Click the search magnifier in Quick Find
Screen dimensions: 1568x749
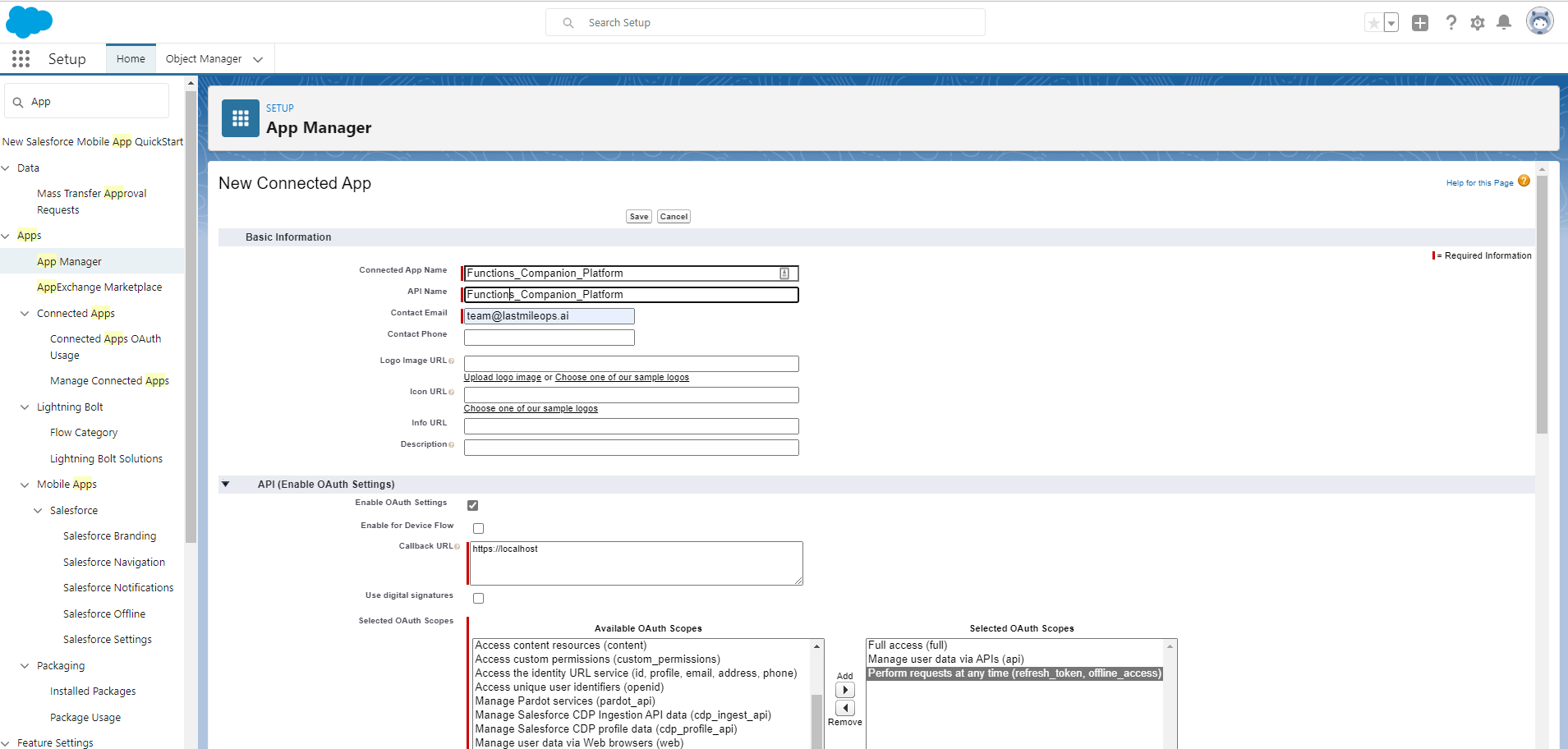point(18,102)
